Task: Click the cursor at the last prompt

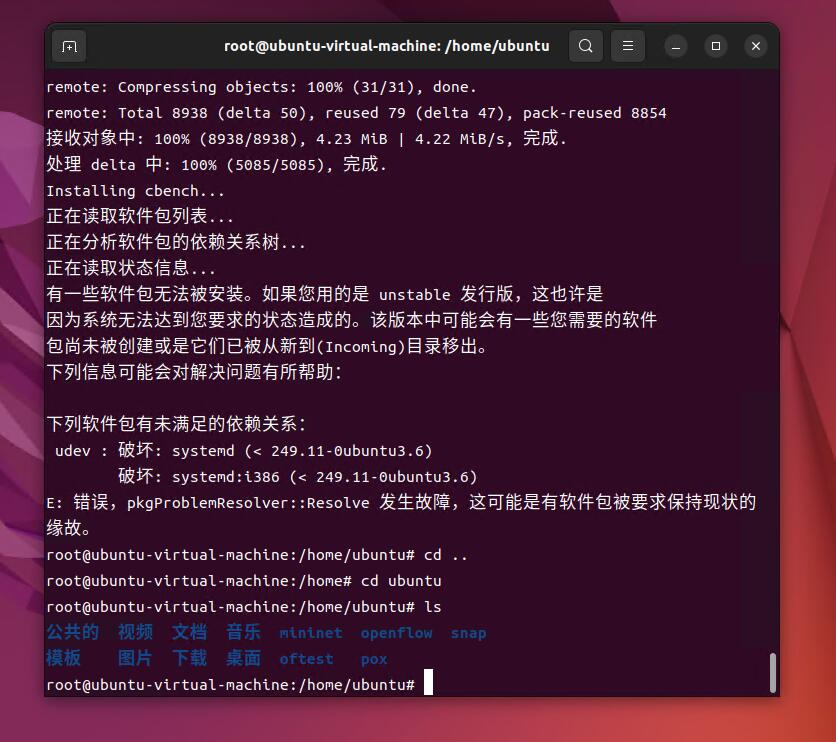Action: pyautogui.click(x=428, y=682)
